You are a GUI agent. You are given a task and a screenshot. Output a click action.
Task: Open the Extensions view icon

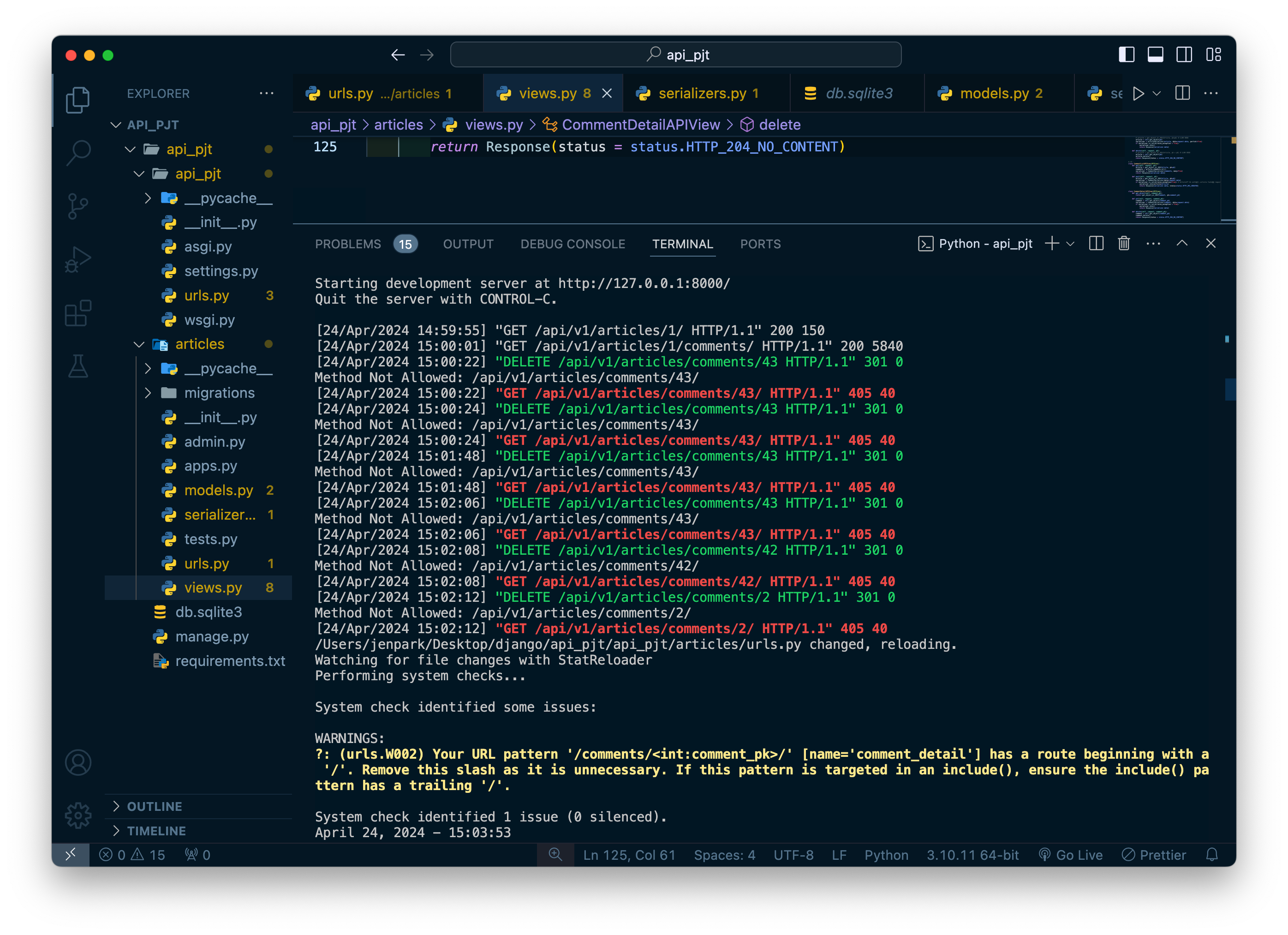(78, 313)
